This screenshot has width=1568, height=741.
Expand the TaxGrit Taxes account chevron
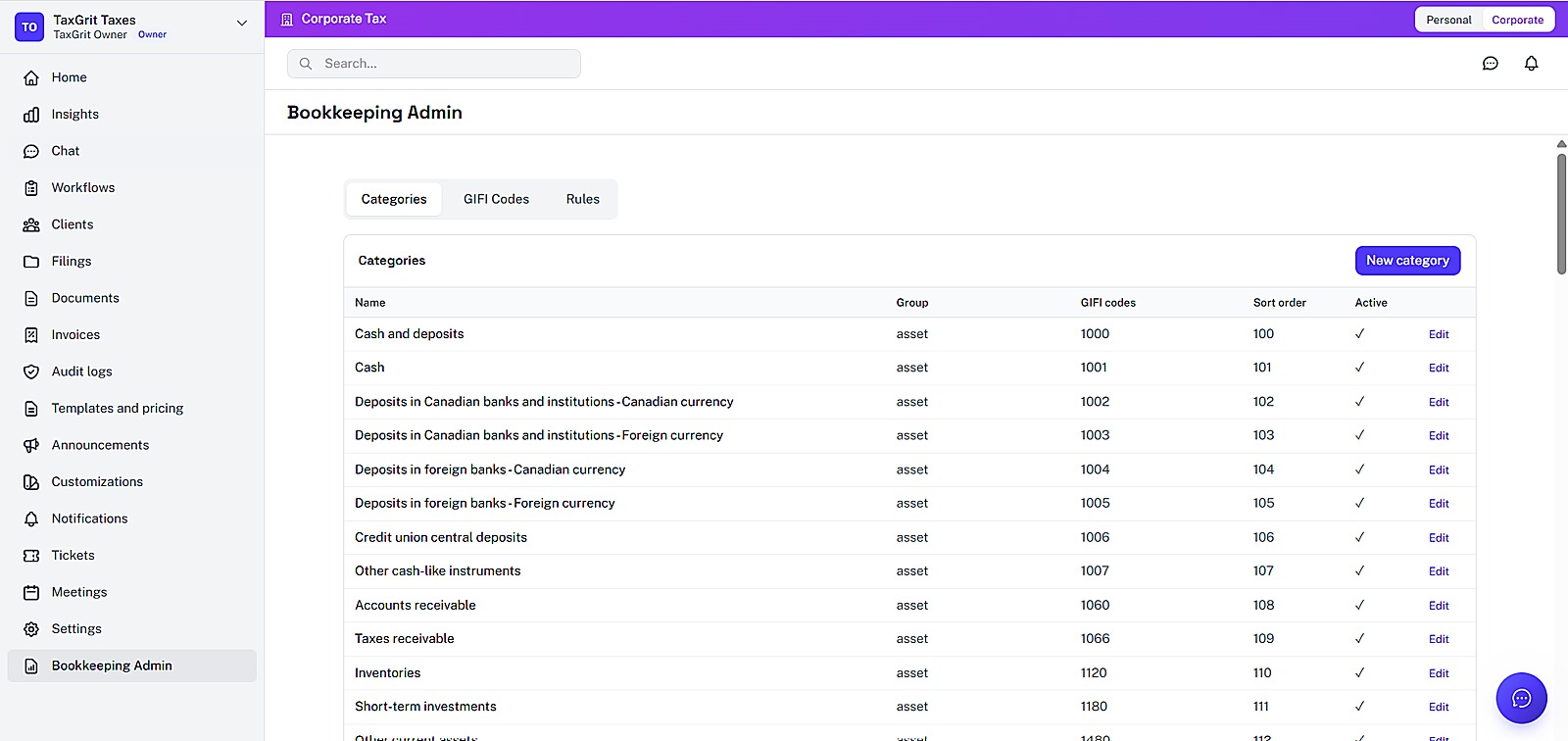241,24
